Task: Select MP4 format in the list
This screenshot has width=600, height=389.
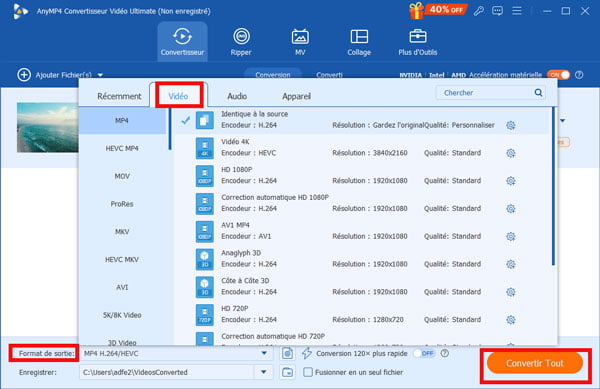Action: coord(122,120)
